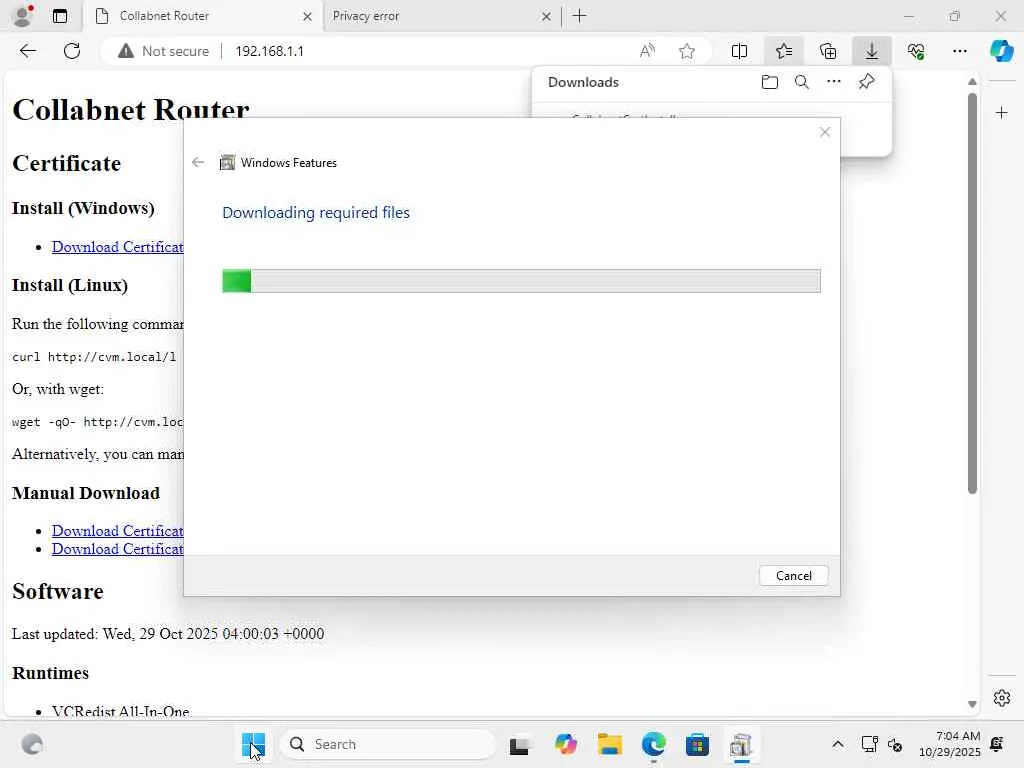Open network status tray icon
1024x768 pixels.
(x=869, y=744)
